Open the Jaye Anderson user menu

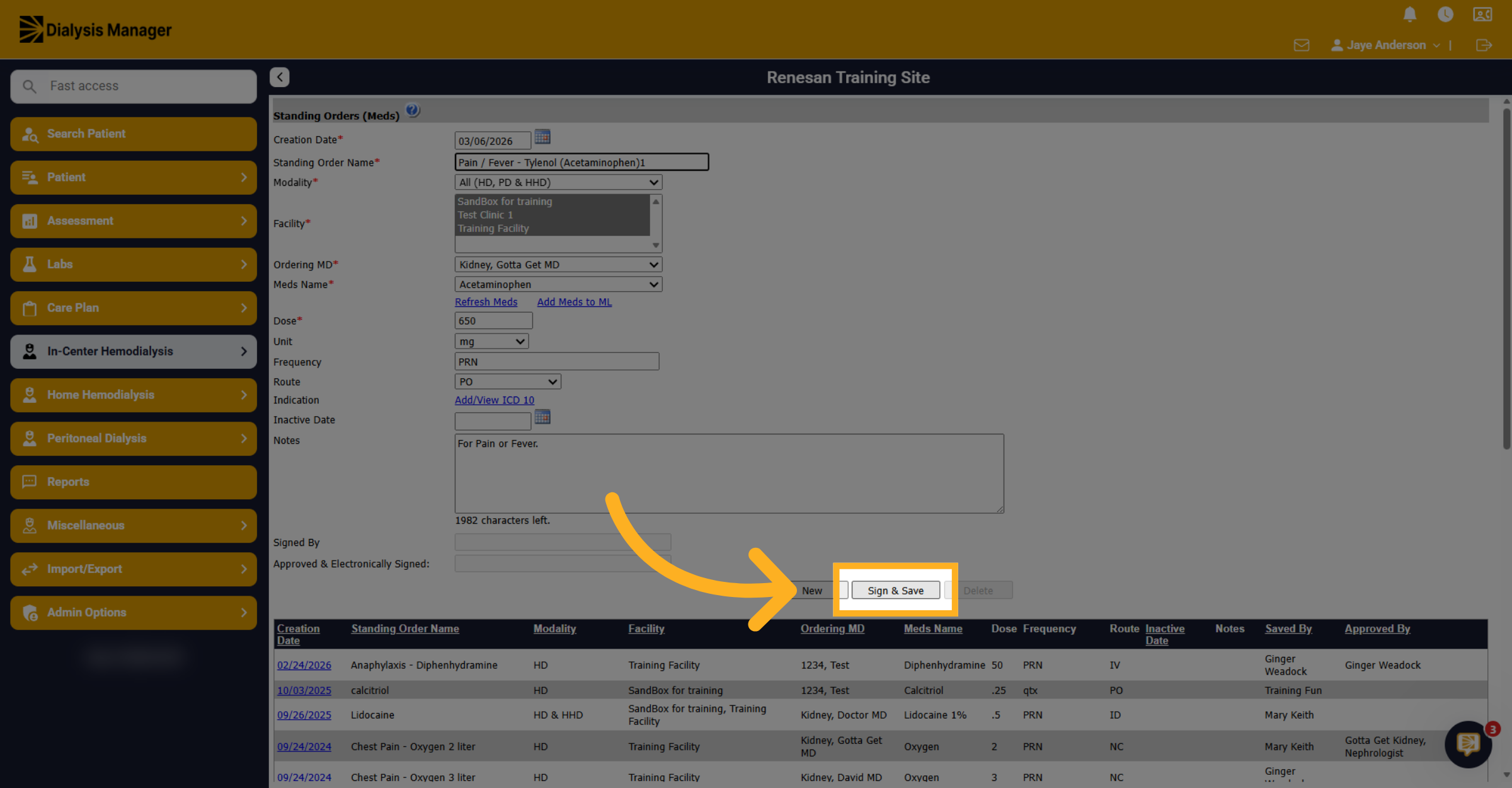click(1385, 45)
